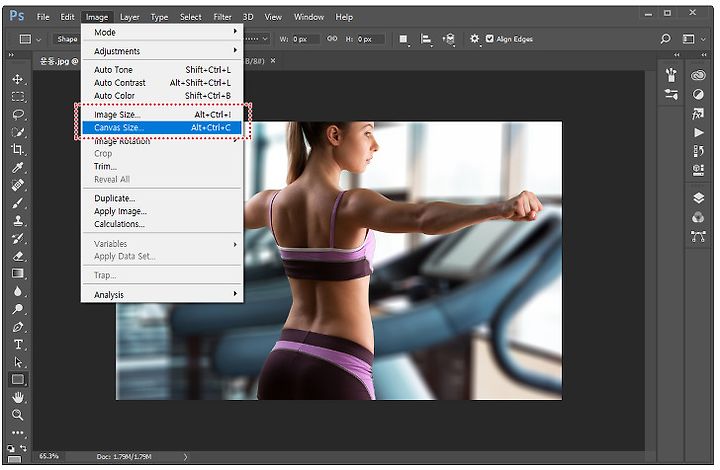
Task: Select the Crop tool
Action: point(17,149)
